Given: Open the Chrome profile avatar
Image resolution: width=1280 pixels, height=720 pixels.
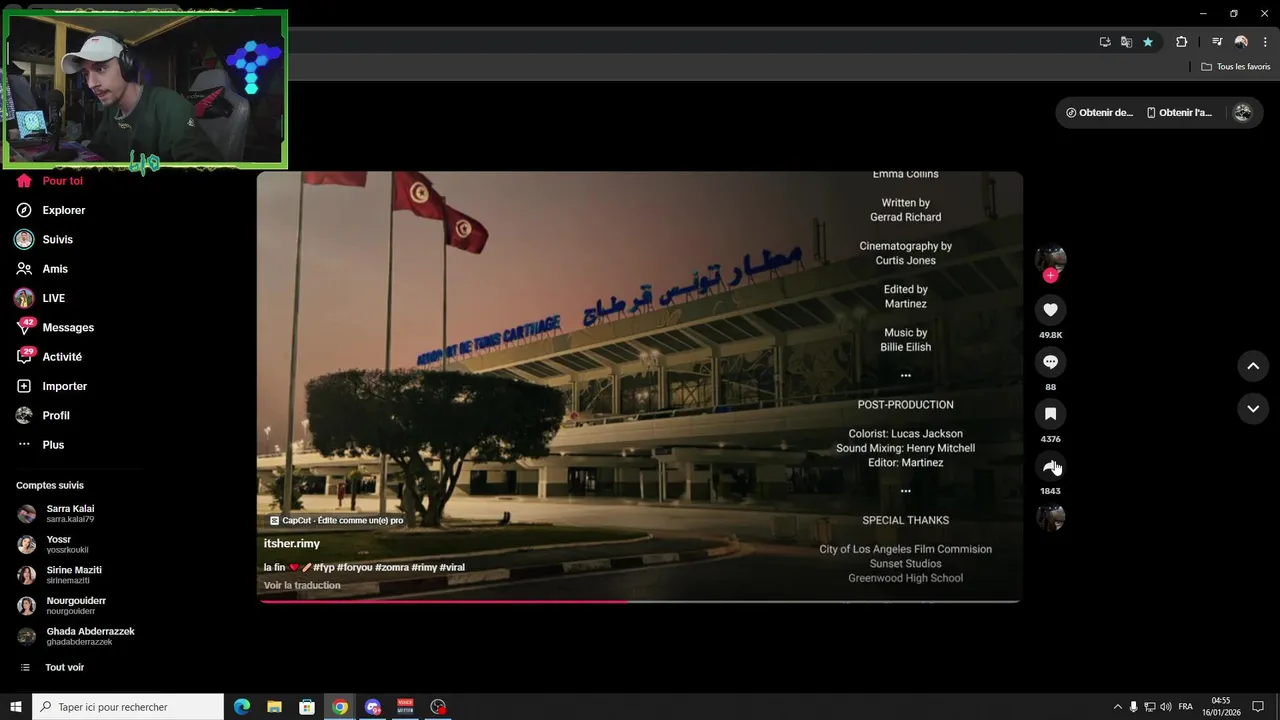Looking at the screenshot, I should (x=1241, y=42).
